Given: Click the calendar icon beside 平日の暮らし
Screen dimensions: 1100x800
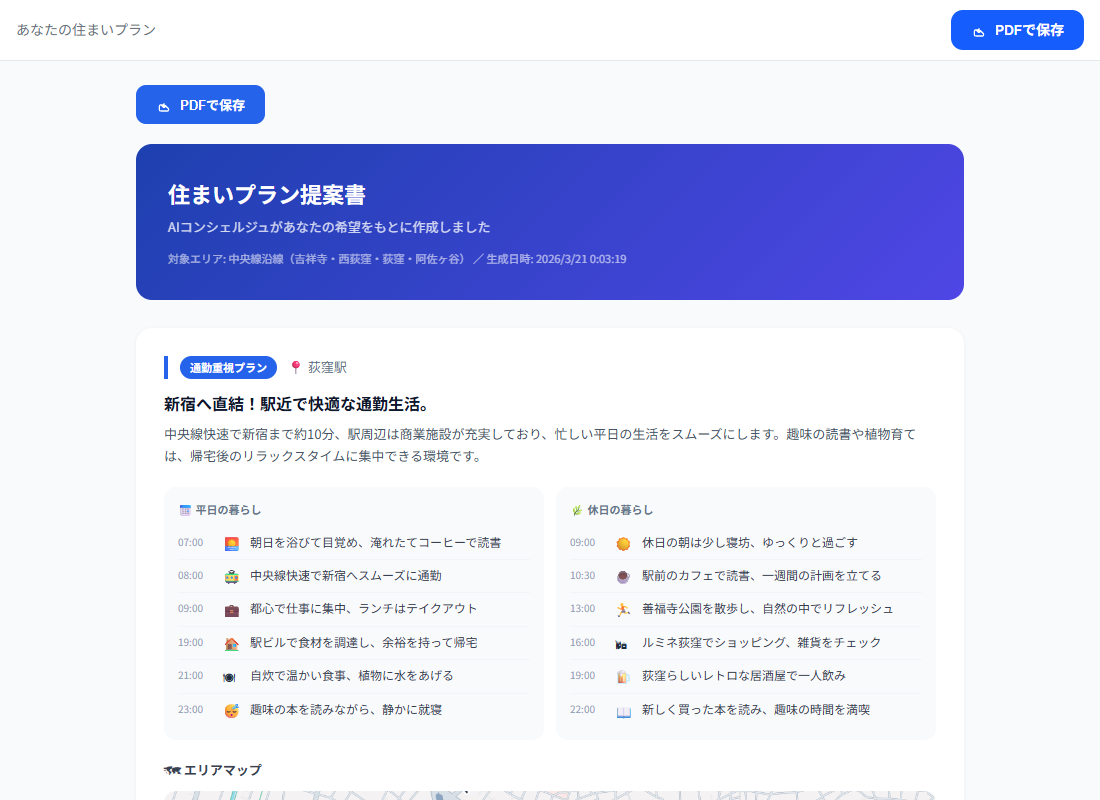Looking at the screenshot, I should click(184, 510).
